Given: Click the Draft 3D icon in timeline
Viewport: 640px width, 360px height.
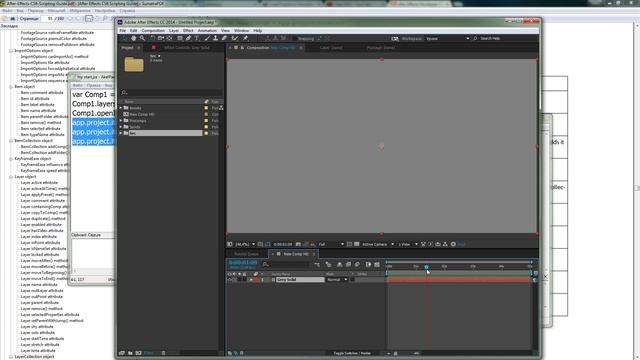Looking at the screenshot, I should pyautogui.click(x=329, y=264).
